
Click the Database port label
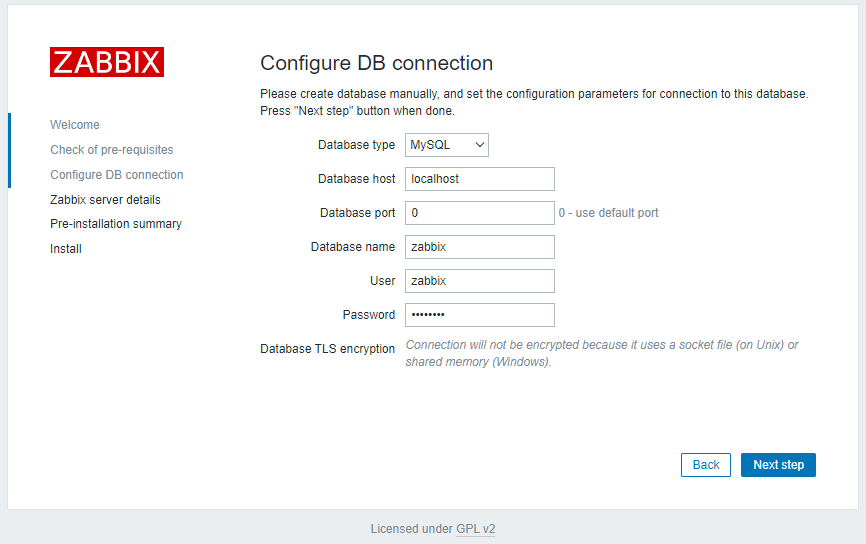tap(357, 213)
